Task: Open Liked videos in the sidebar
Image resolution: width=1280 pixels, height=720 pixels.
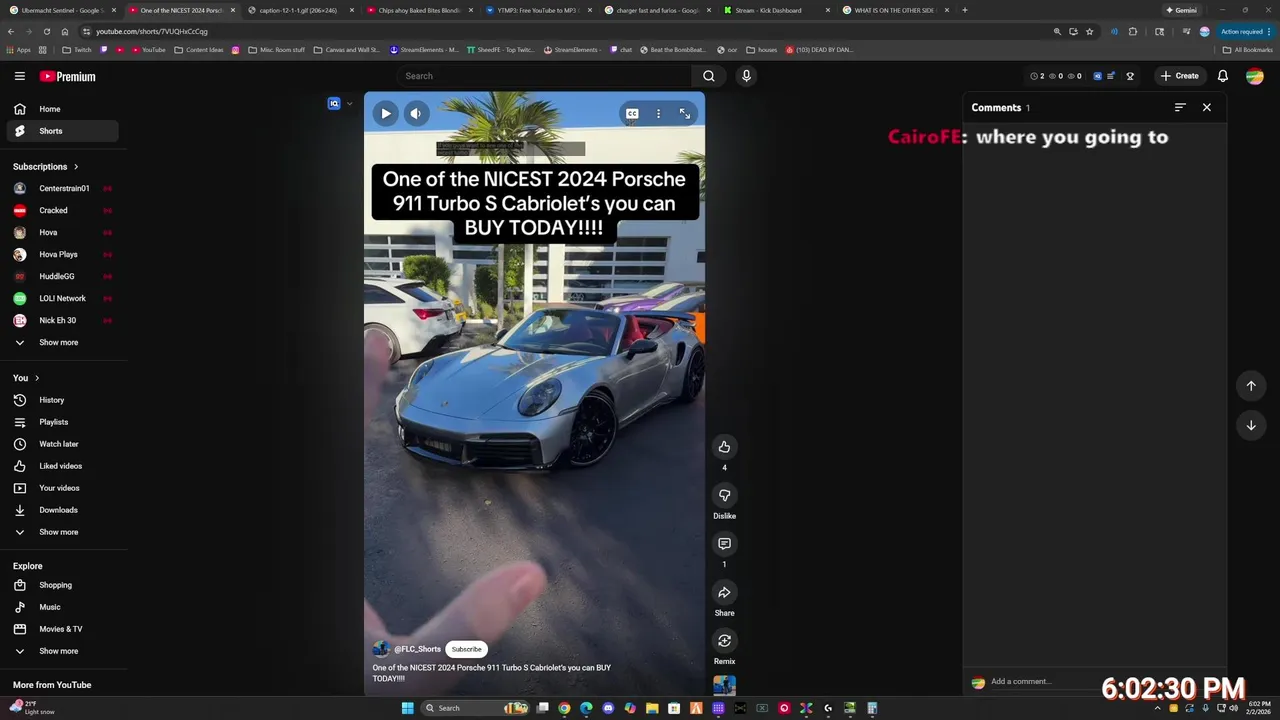Action: 63,466
